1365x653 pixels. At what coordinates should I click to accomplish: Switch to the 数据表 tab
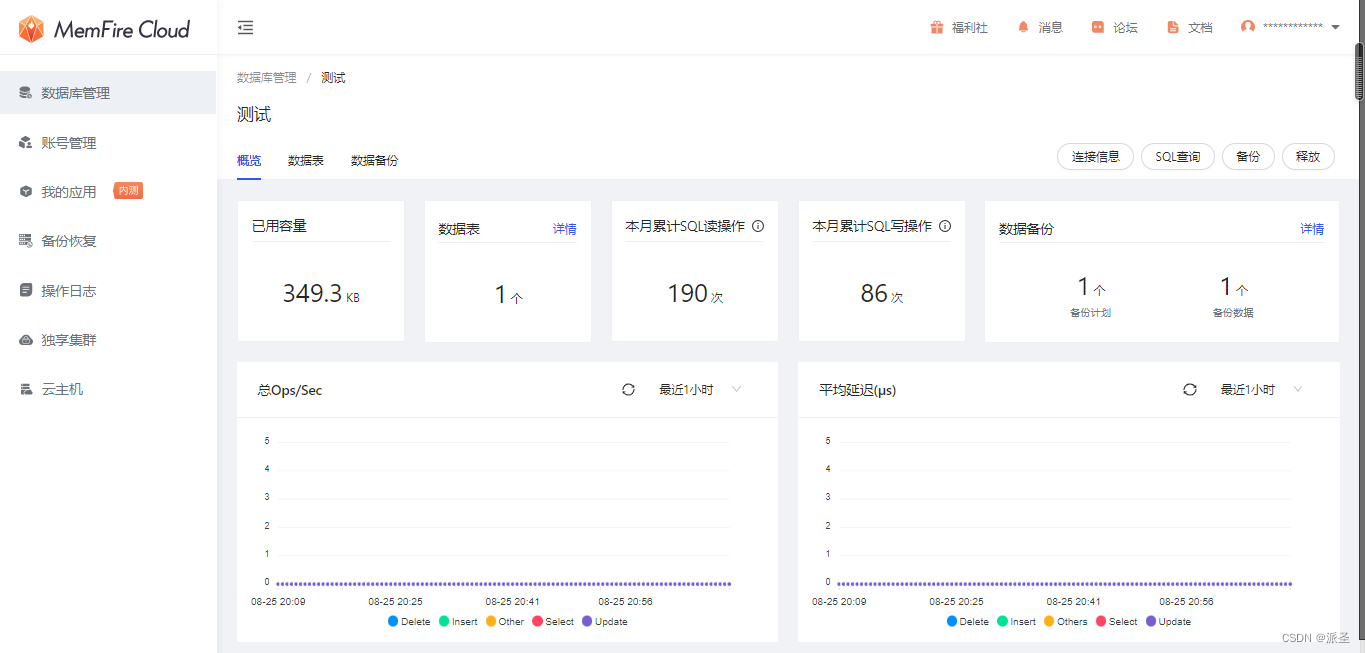[x=305, y=159]
